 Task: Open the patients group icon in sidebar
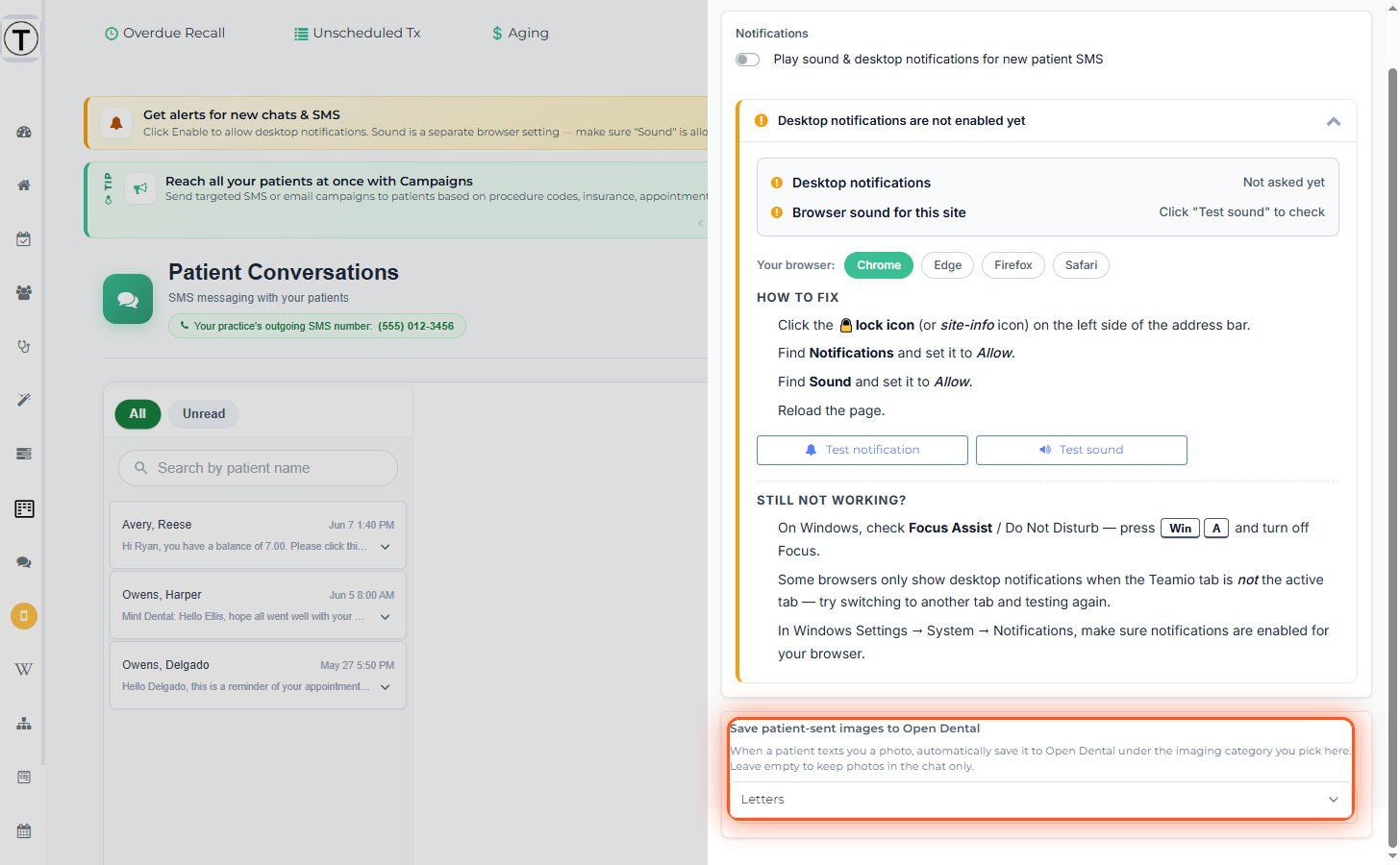(x=24, y=292)
